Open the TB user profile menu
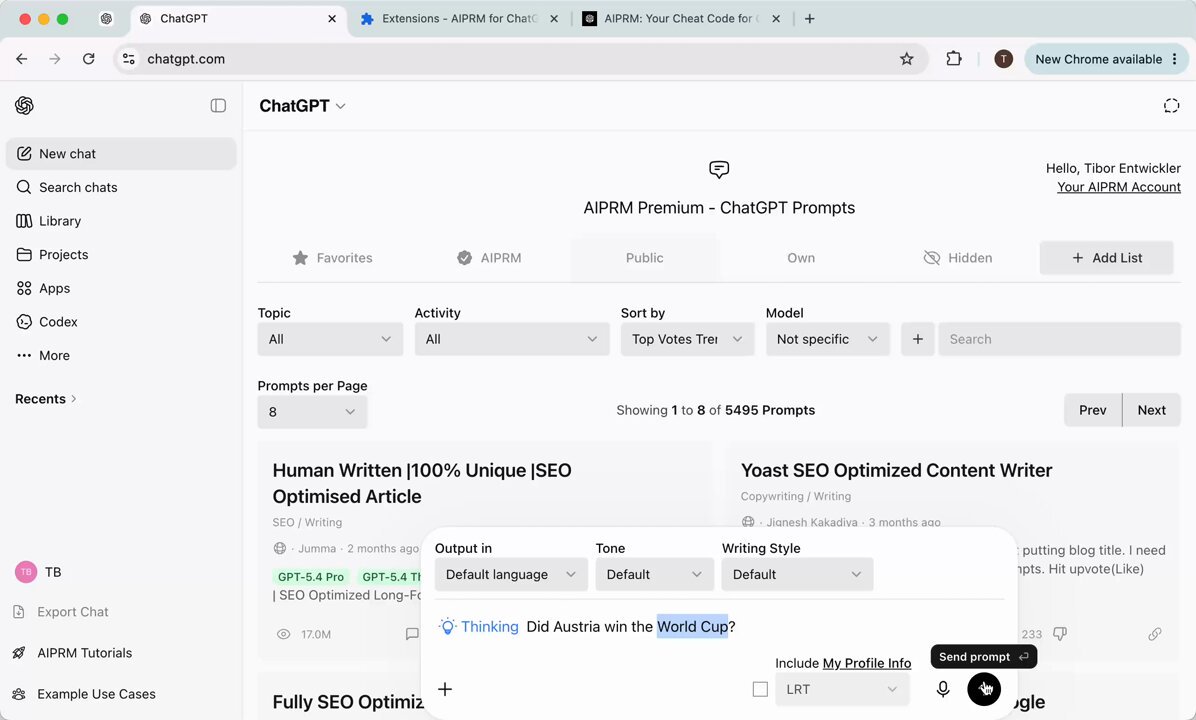Viewport: 1196px width, 720px height. (38, 571)
